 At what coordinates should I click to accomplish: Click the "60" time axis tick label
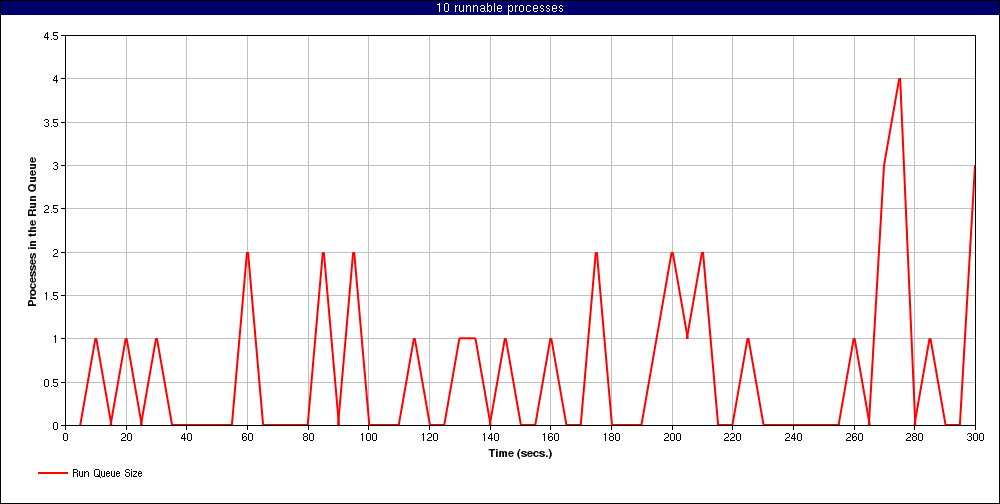(247, 438)
